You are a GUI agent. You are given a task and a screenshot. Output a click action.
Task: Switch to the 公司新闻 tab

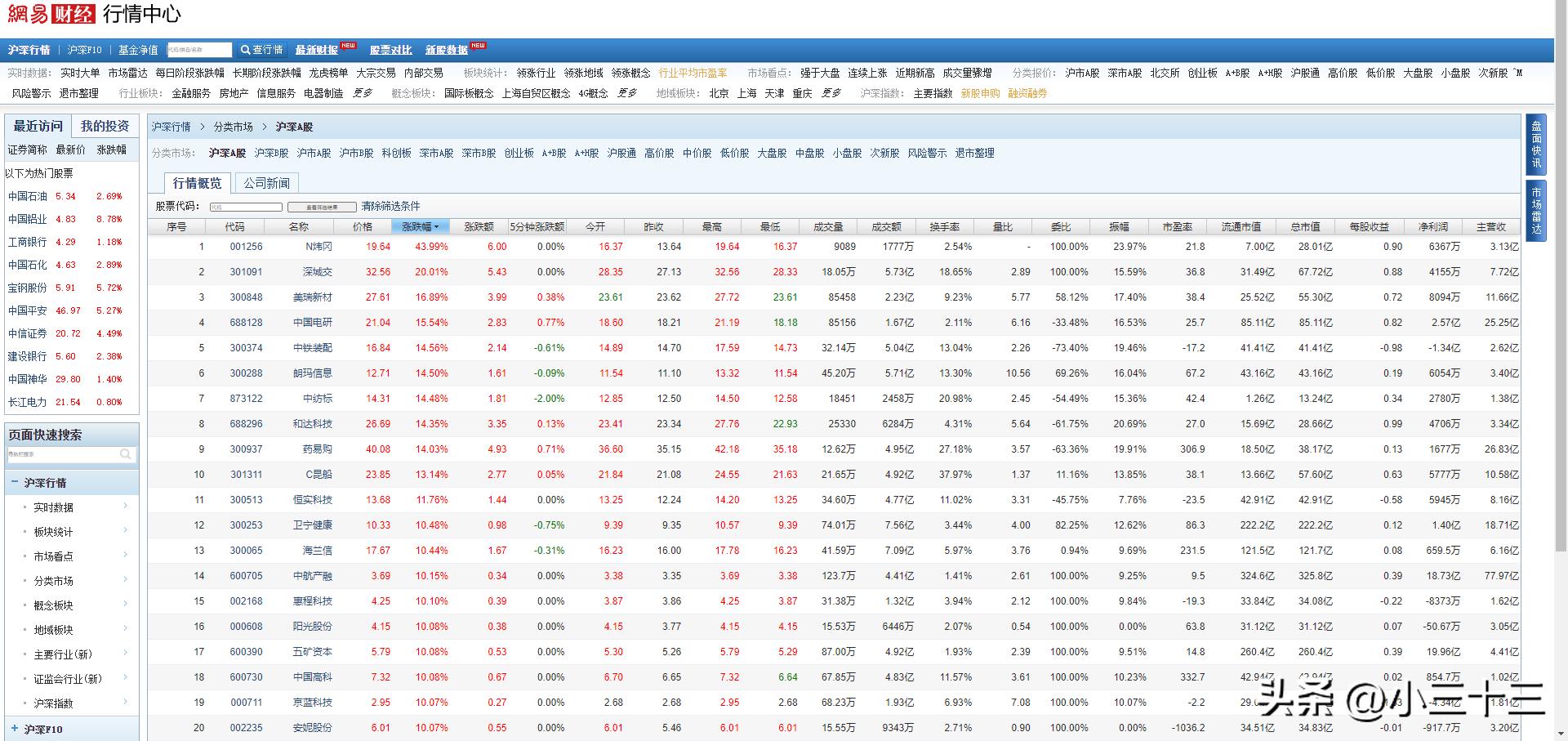[266, 183]
